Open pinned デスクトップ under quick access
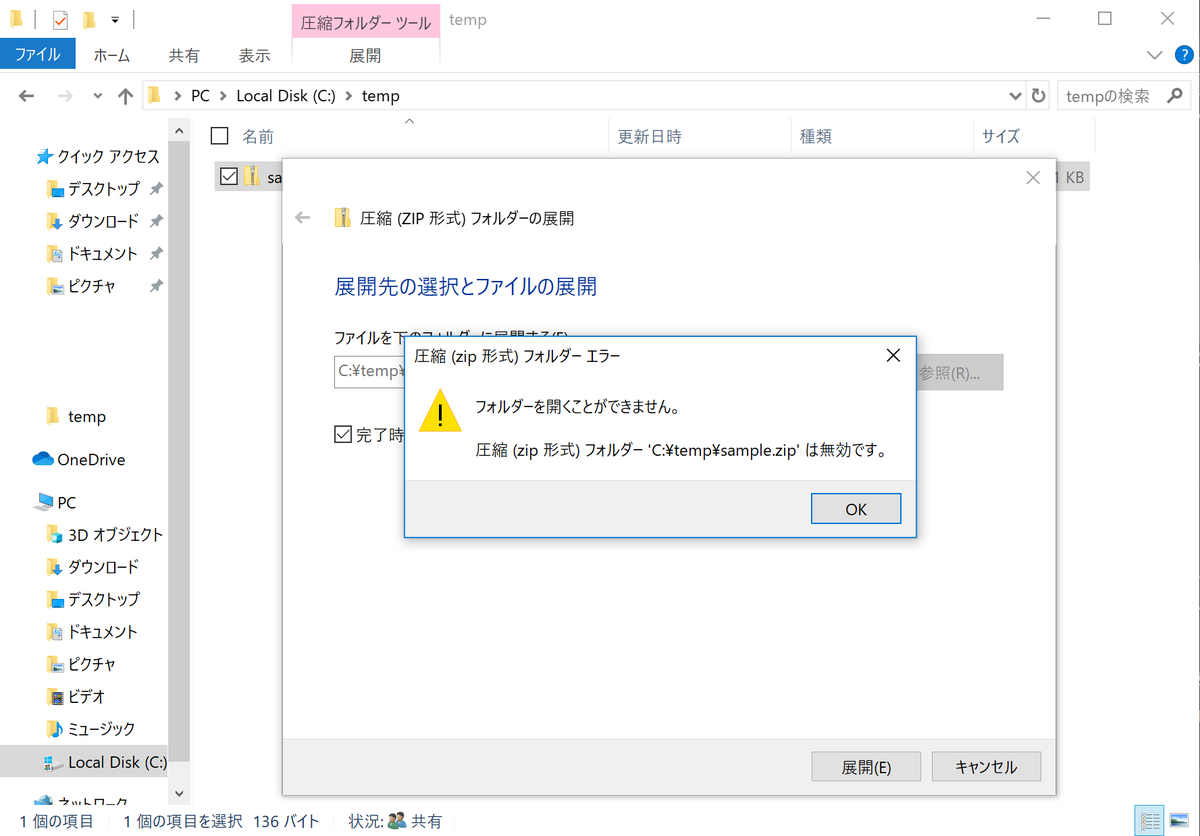Image resolution: width=1200 pixels, height=836 pixels. [x=94, y=188]
